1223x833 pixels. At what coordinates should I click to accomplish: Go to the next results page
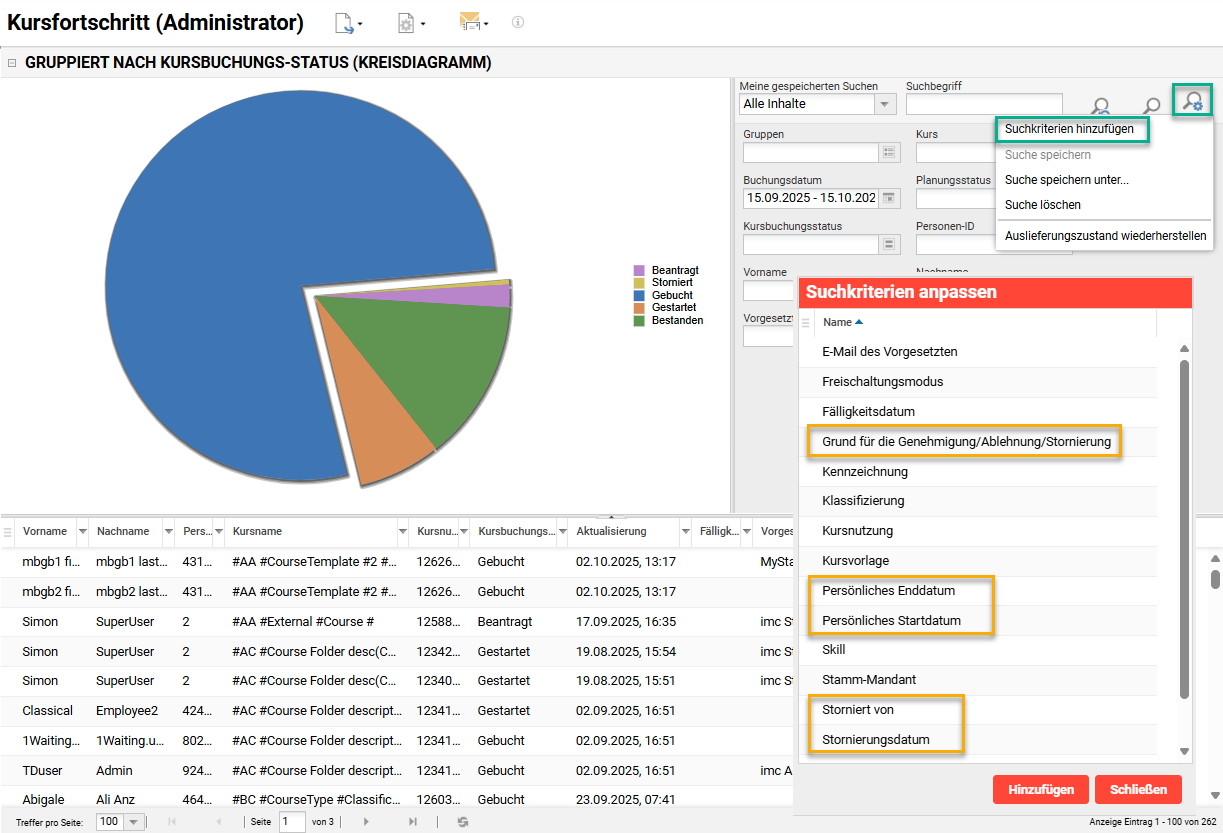point(366,821)
